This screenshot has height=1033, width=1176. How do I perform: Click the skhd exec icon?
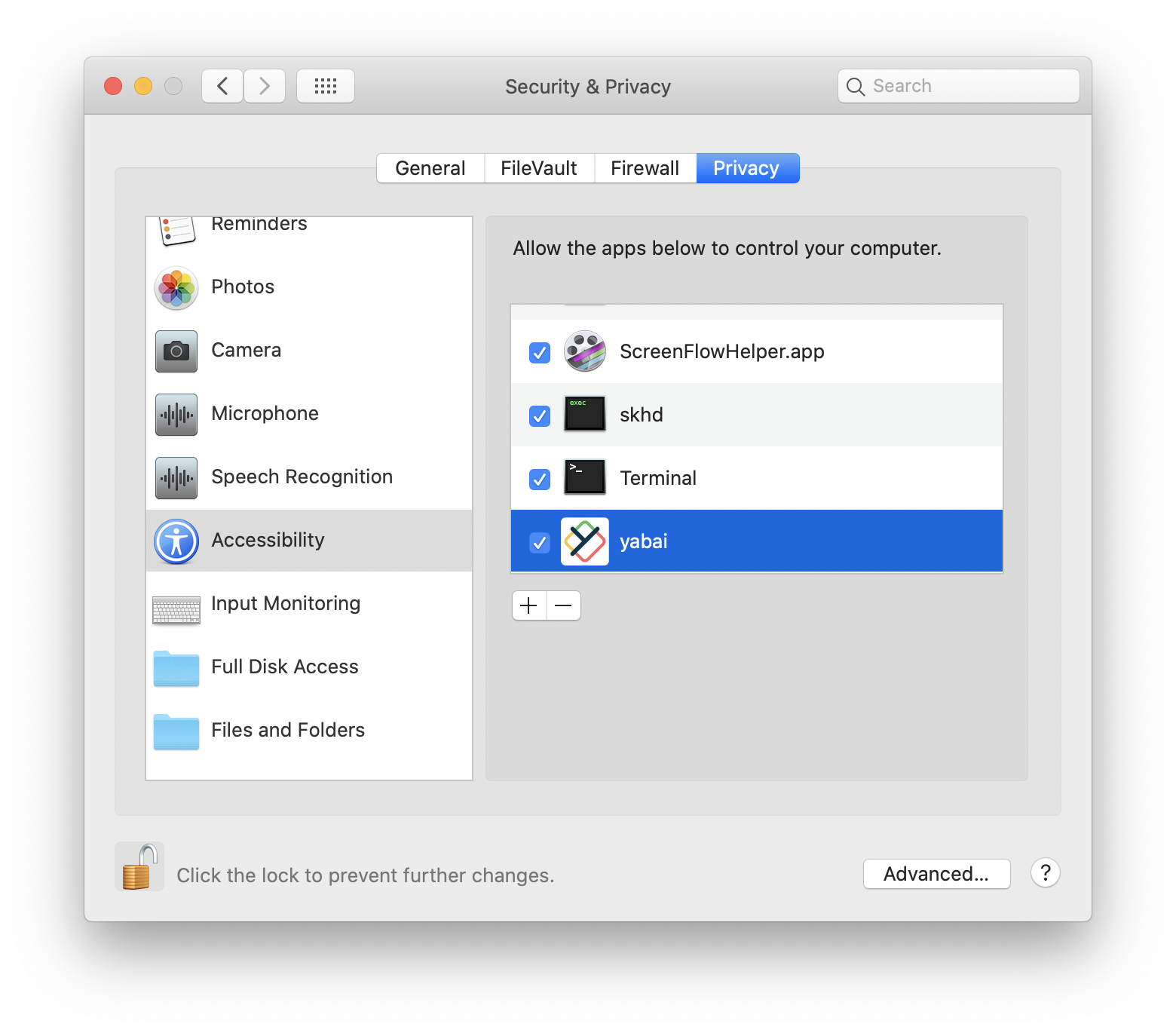tap(585, 414)
